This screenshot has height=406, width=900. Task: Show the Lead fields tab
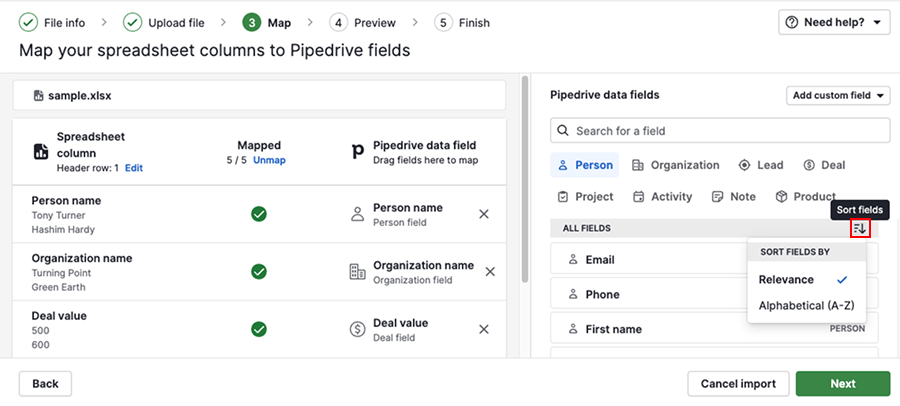tap(762, 165)
